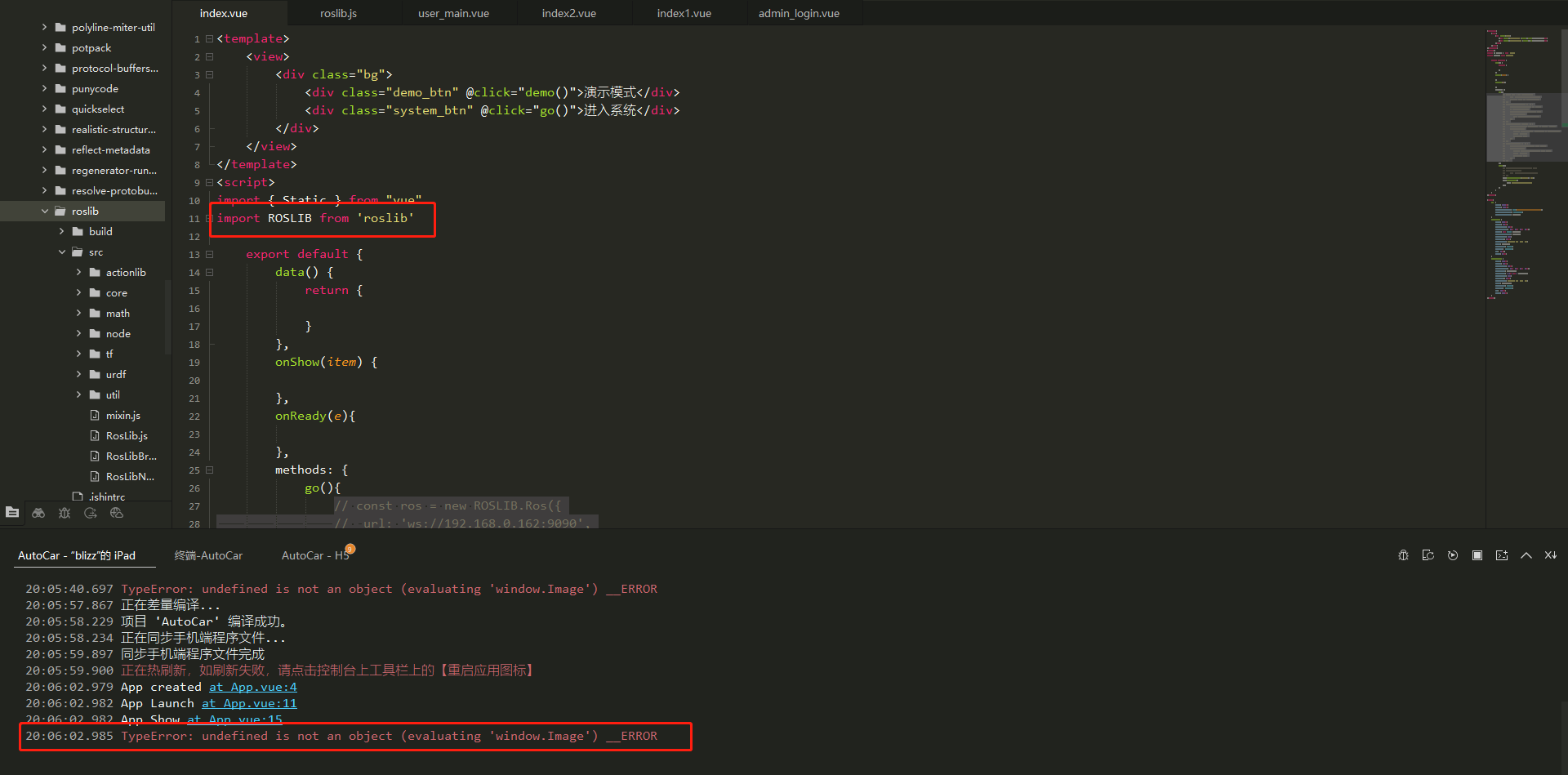
Task: Create a new terminal from console toolbar
Action: pyautogui.click(x=1501, y=555)
